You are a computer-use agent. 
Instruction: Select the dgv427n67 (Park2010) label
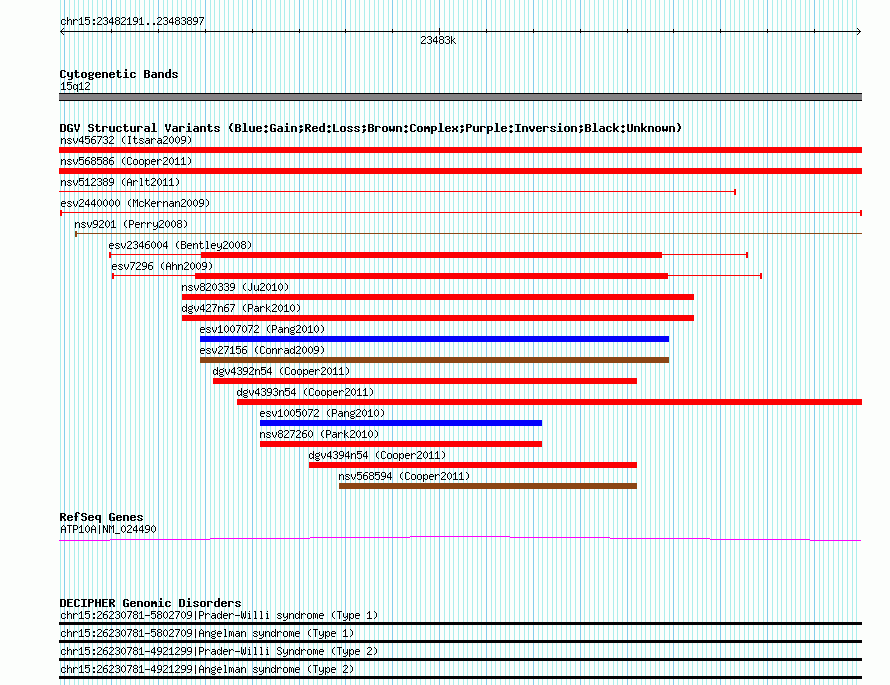point(241,308)
